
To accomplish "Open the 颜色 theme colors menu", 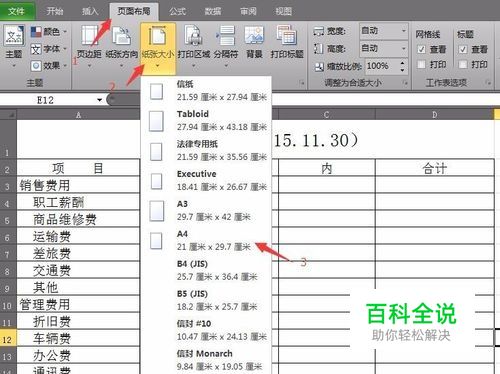I will tap(49, 32).
